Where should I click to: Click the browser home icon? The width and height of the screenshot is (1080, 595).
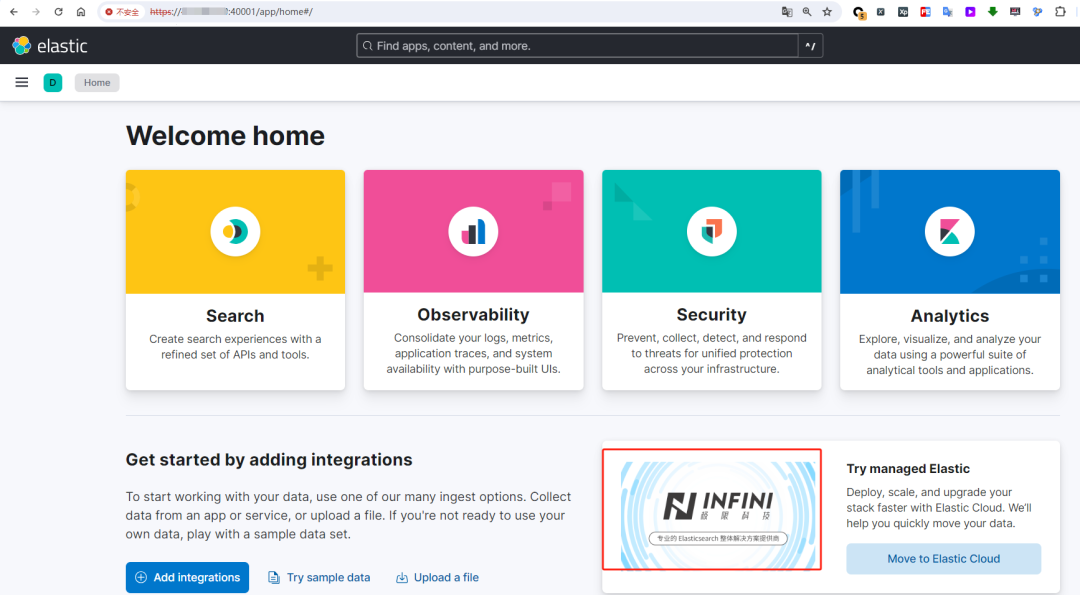tap(81, 12)
